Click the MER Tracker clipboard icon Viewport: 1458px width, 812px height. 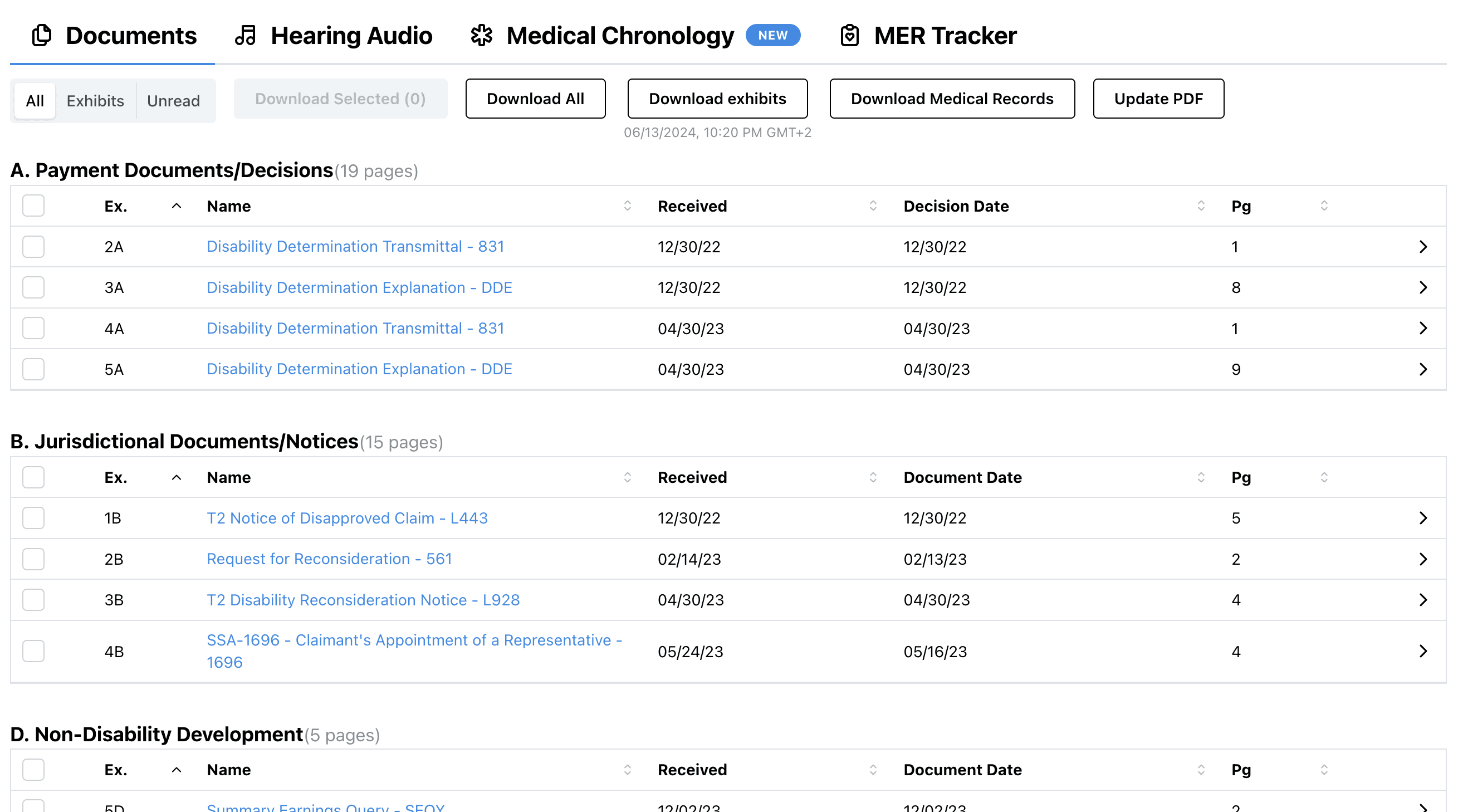pos(849,36)
